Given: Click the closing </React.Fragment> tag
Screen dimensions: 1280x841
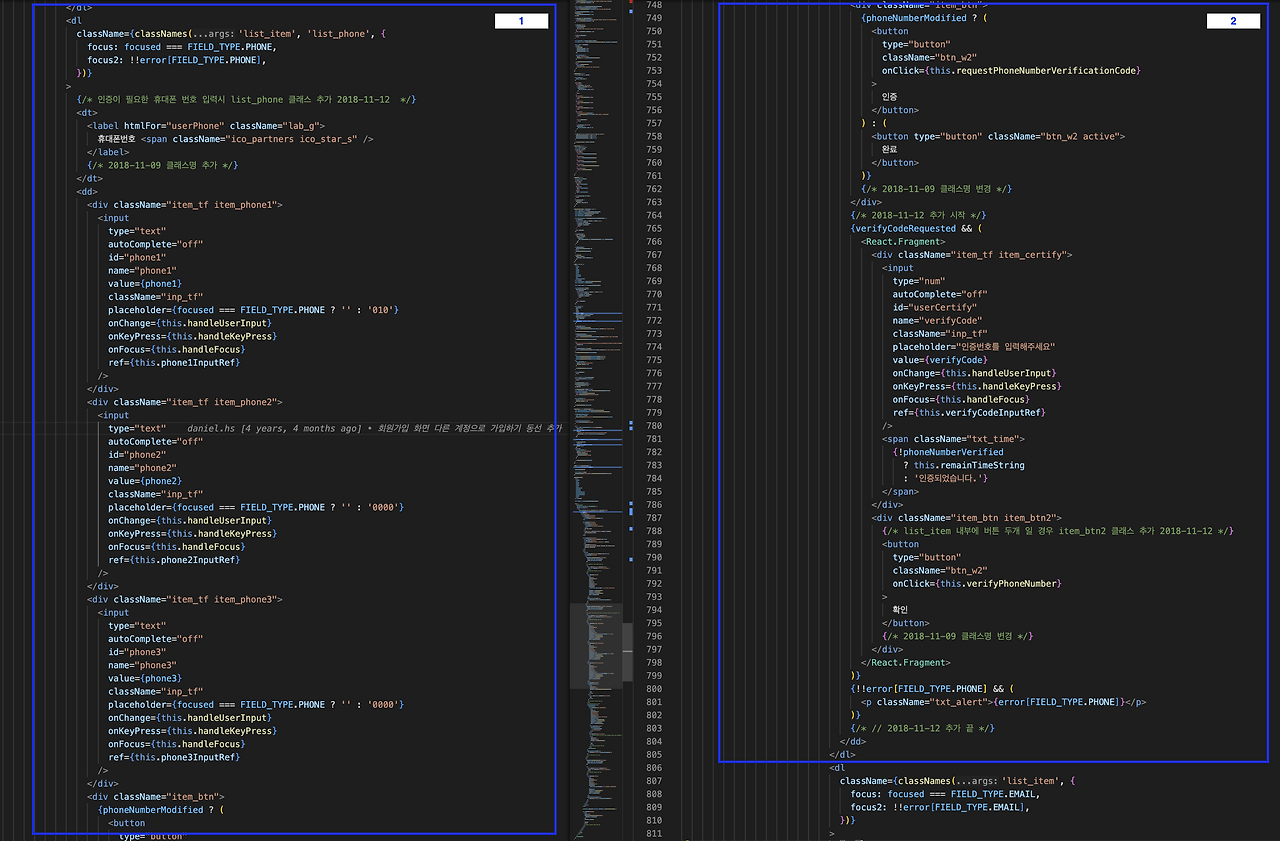Looking at the screenshot, I should (906, 662).
